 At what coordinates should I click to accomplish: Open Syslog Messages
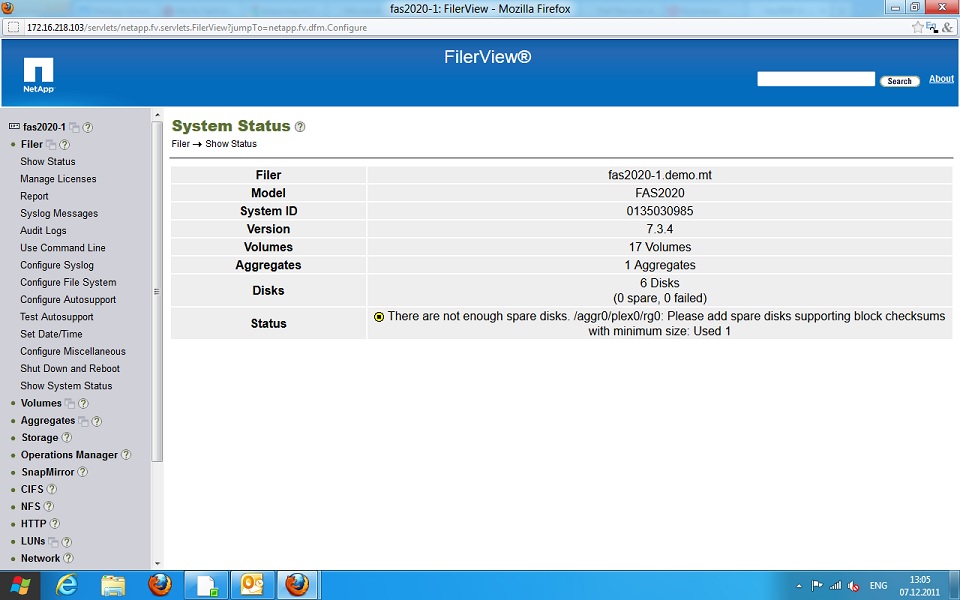59,213
